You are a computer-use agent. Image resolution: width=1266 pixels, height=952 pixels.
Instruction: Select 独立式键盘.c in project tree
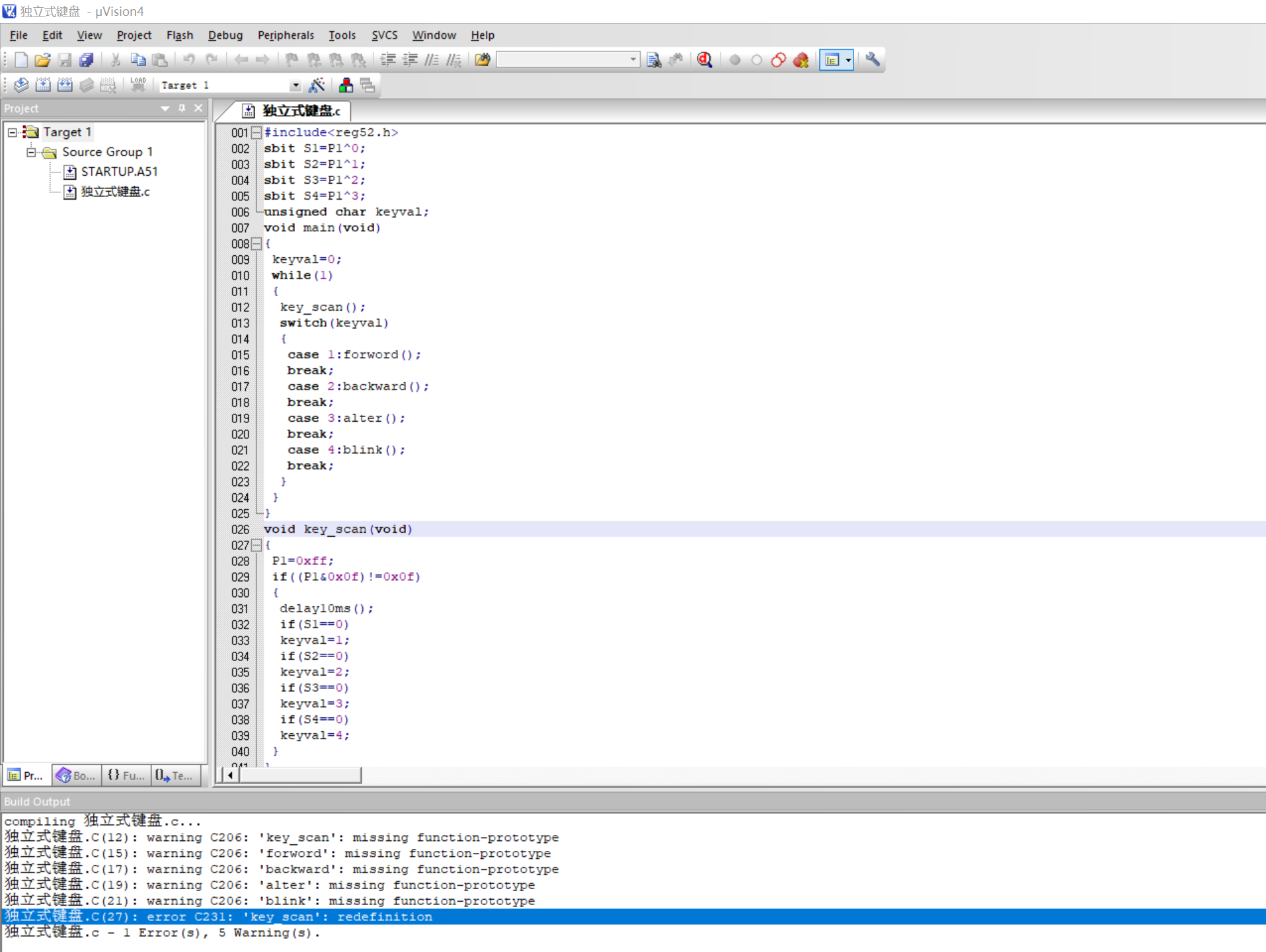coord(115,192)
